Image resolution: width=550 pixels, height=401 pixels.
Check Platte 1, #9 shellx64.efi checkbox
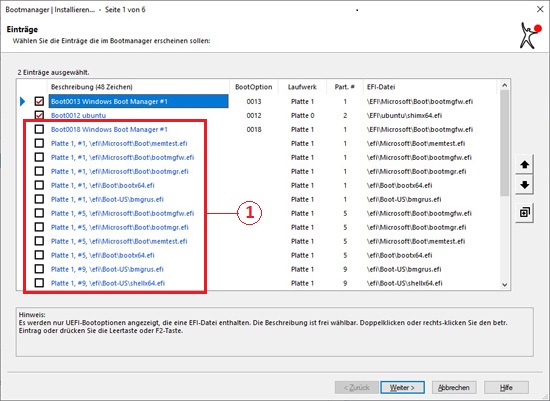39,283
